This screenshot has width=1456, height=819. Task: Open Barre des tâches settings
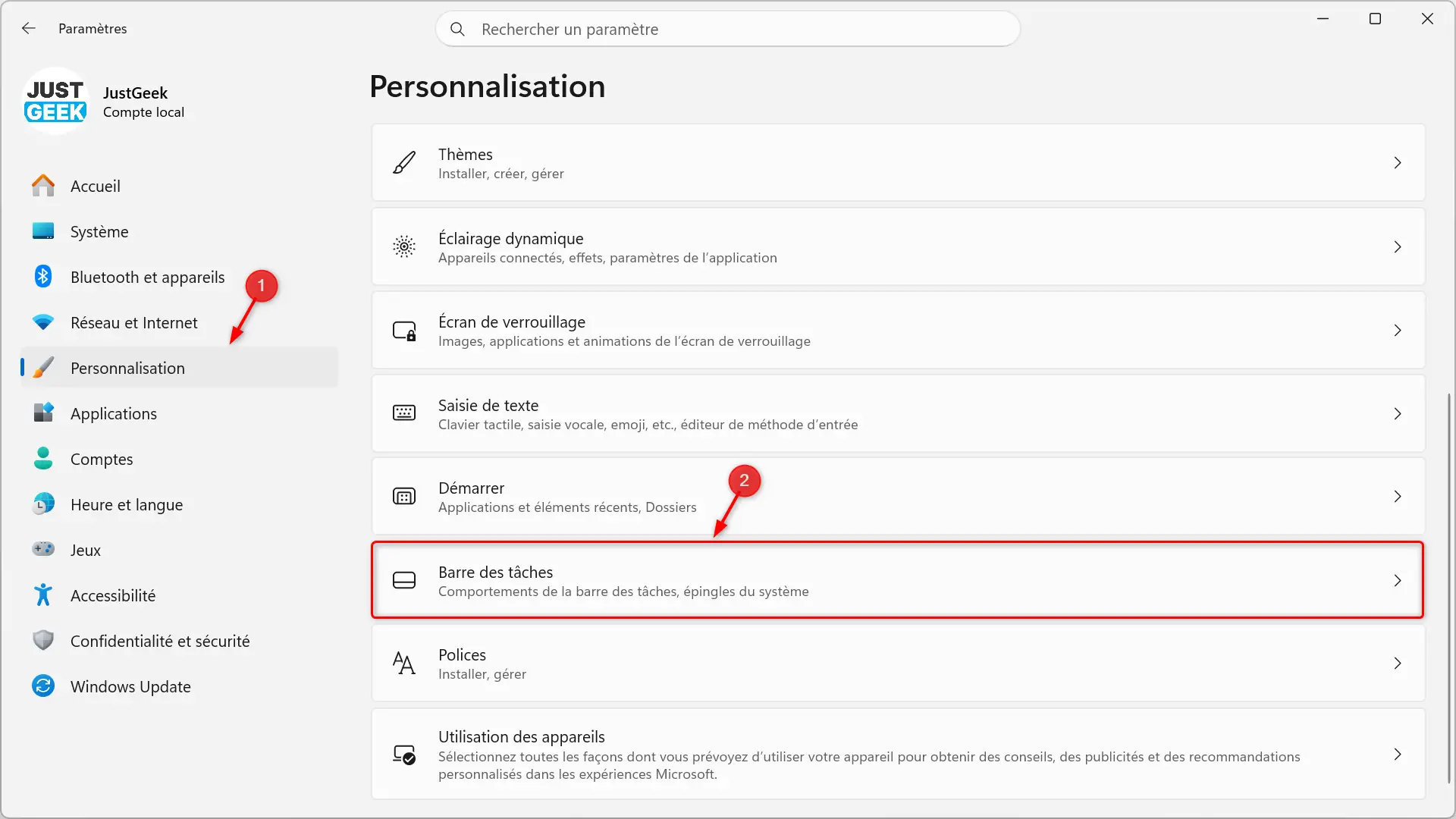click(899, 581)
